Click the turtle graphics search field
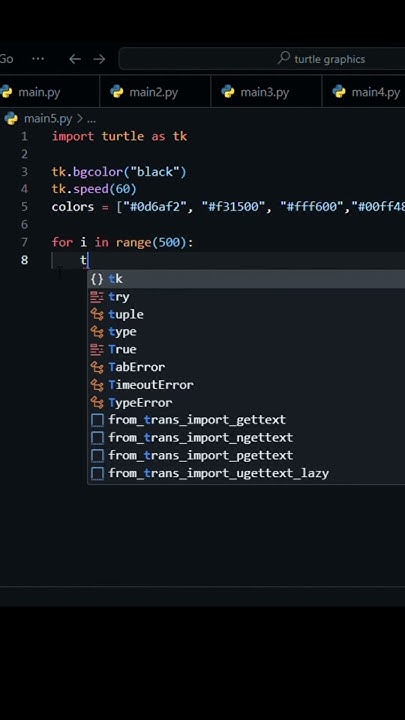This screenshot has height=720, width=405. 262,59
